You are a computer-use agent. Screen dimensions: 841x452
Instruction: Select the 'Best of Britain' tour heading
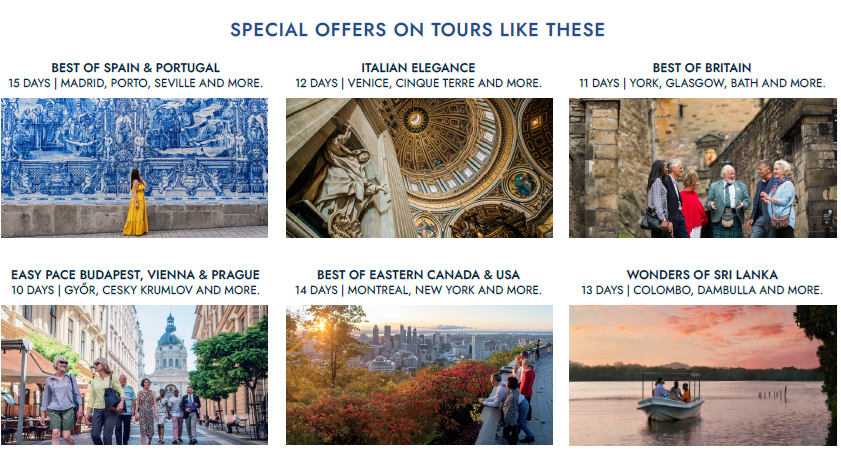point(702,68)
